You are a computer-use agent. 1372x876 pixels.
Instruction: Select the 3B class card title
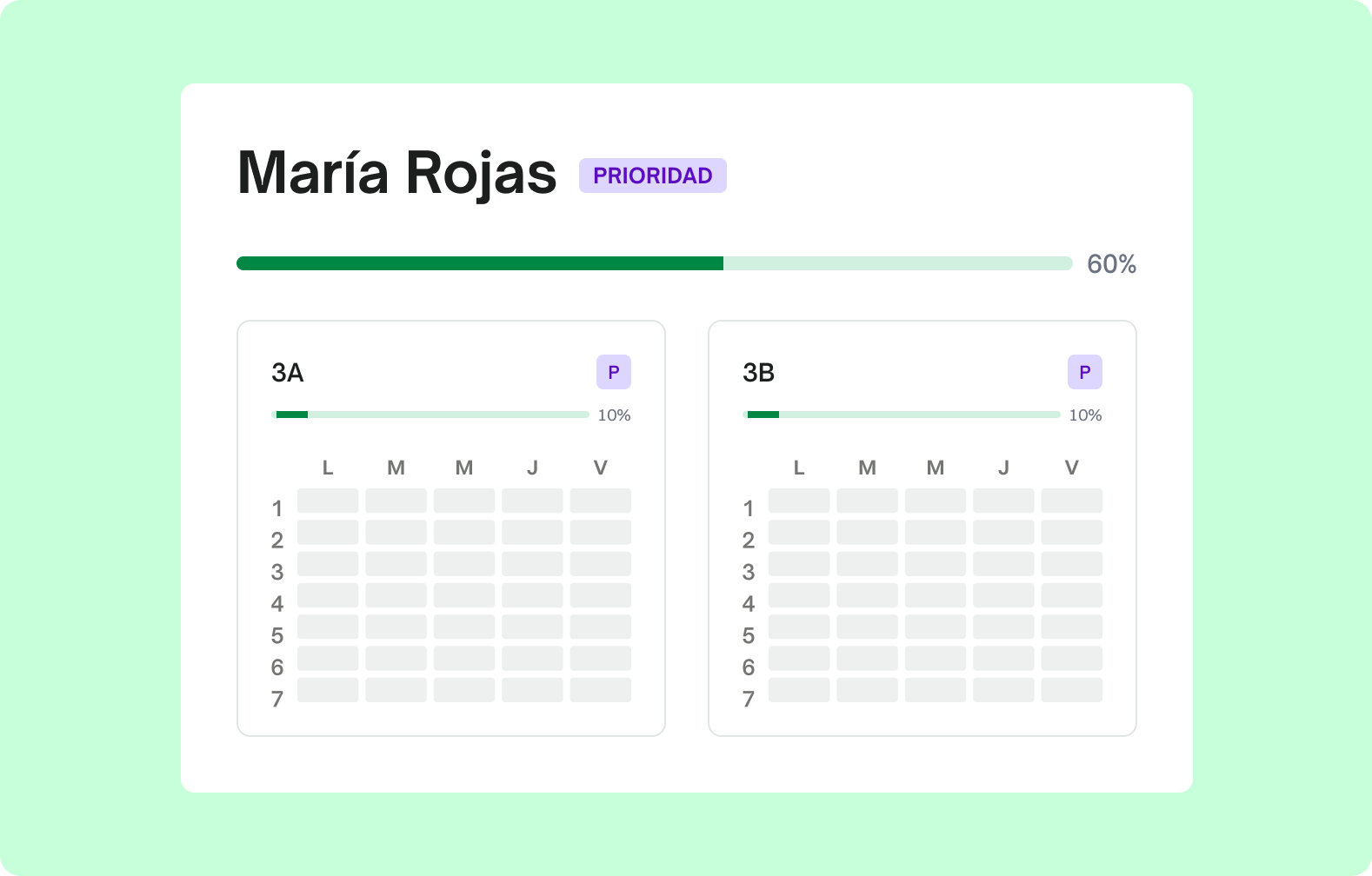click(759, 373)
